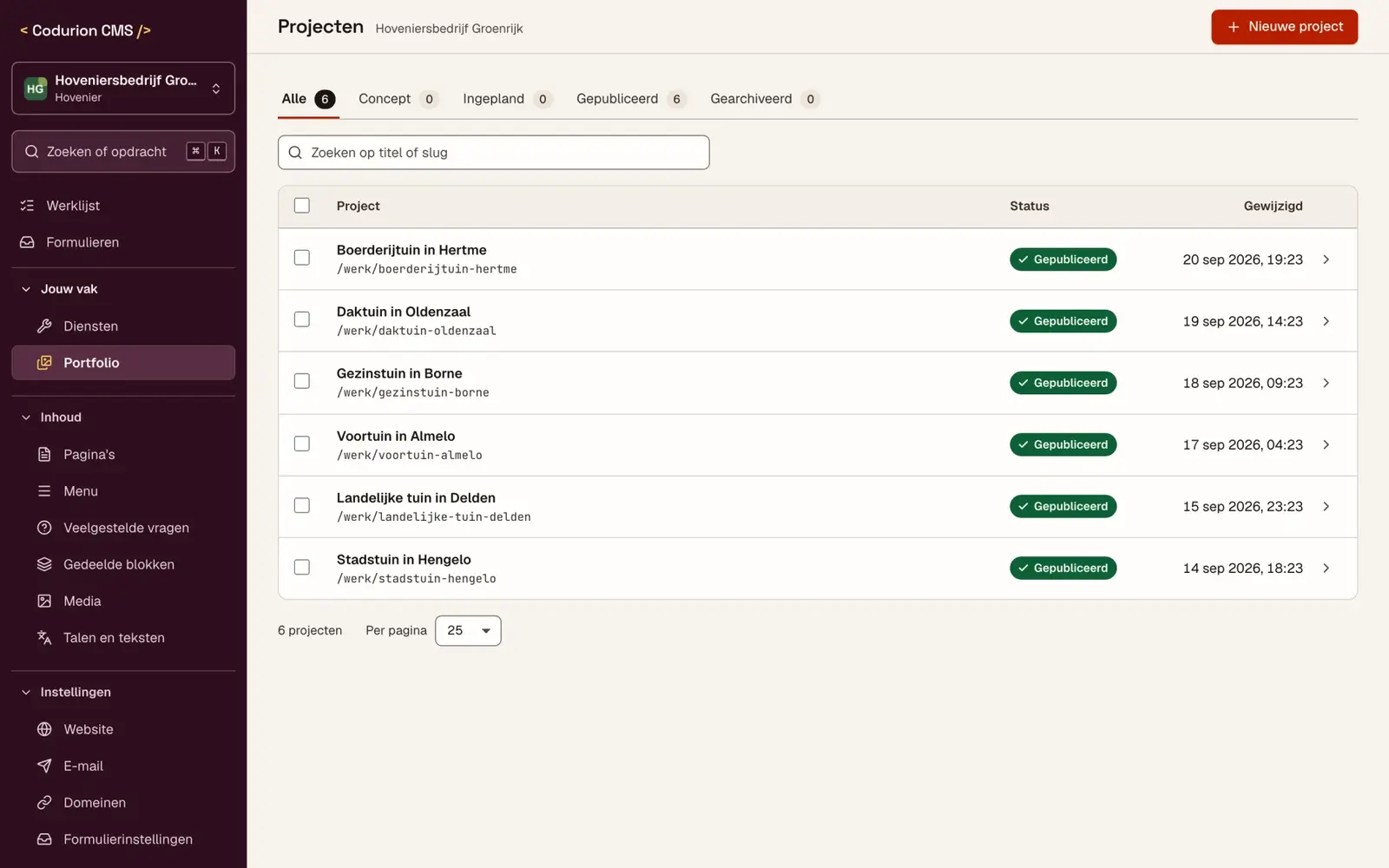The image size is (1389, 868).
Task: Select the Voortuin in Almelo checkbox
Action: (302, 444)
